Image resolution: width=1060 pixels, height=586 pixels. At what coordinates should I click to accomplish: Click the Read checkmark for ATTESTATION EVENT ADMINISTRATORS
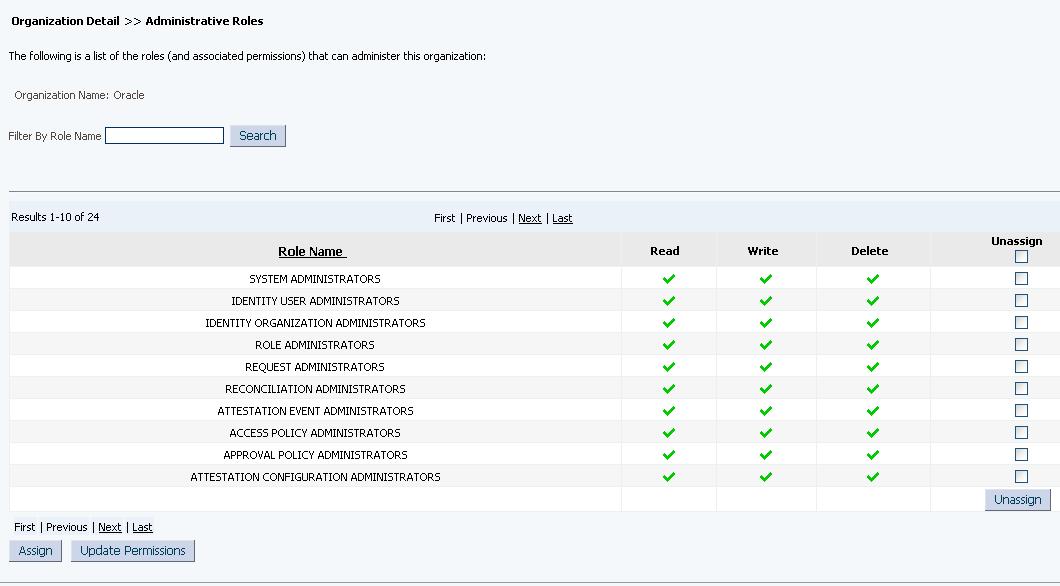coord(669,410)
